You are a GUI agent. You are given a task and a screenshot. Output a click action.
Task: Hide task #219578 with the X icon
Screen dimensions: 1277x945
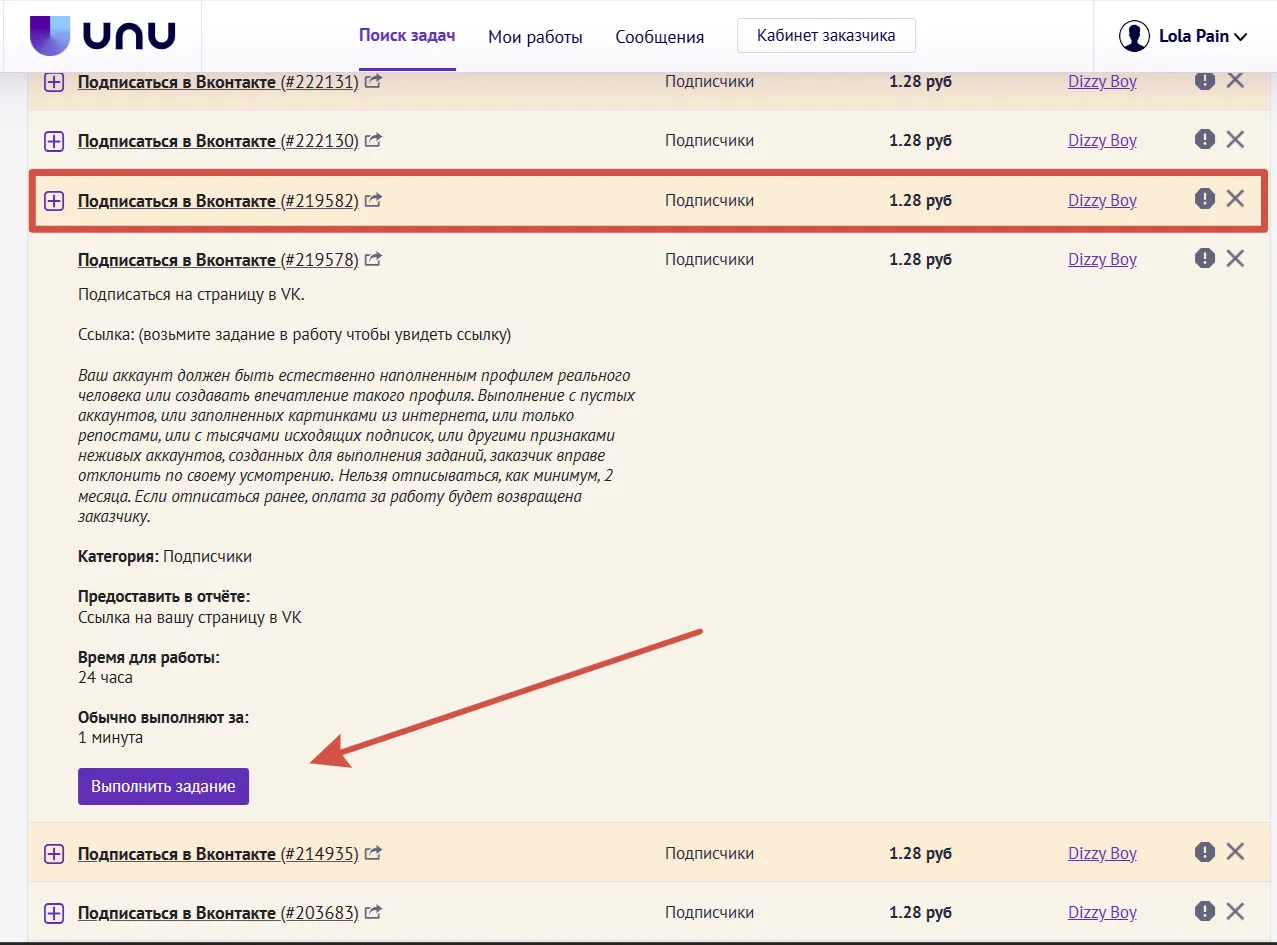pyautogui.click(x=1235, y=259)
